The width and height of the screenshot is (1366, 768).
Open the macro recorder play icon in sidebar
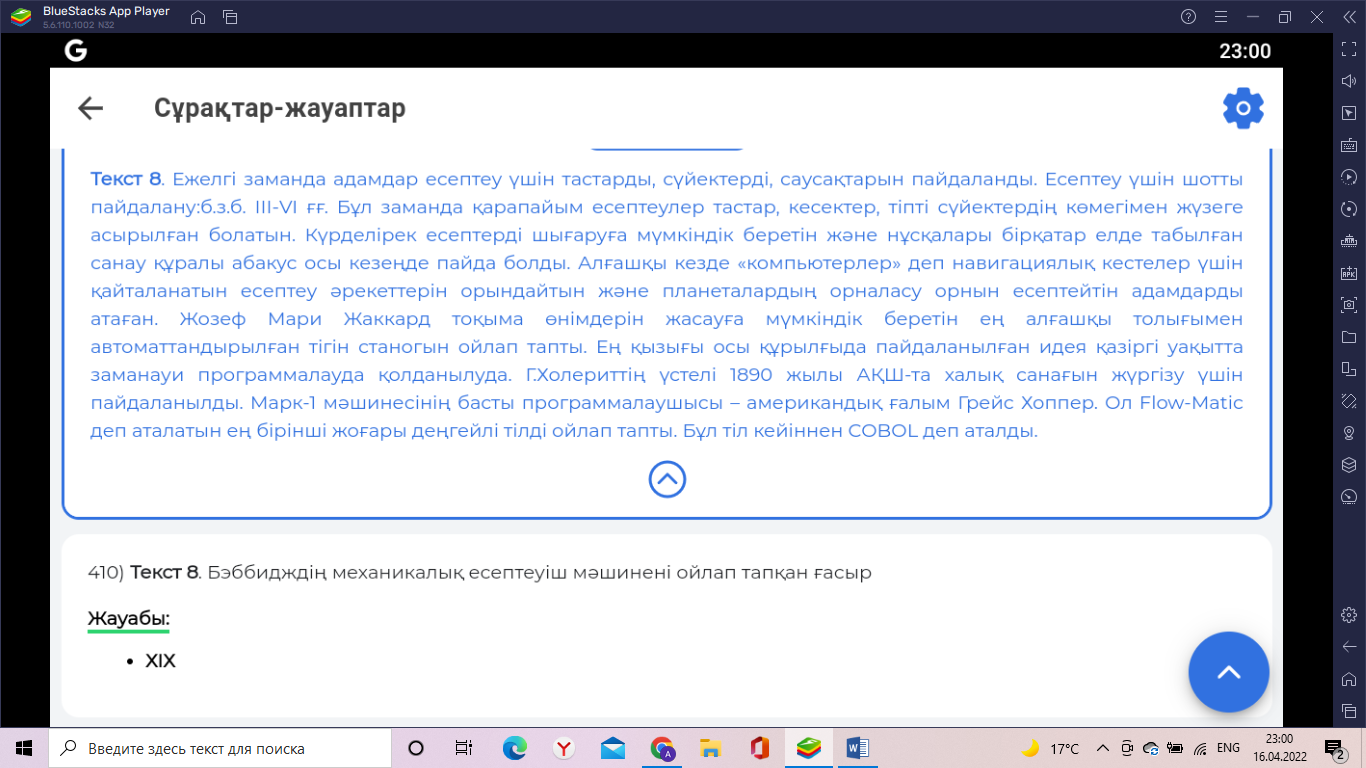click(1348, 177)
